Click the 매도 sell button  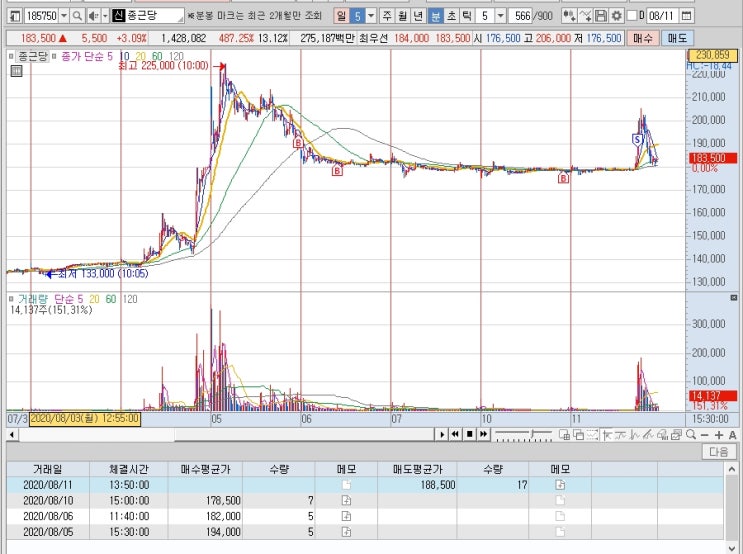(678, 38)
